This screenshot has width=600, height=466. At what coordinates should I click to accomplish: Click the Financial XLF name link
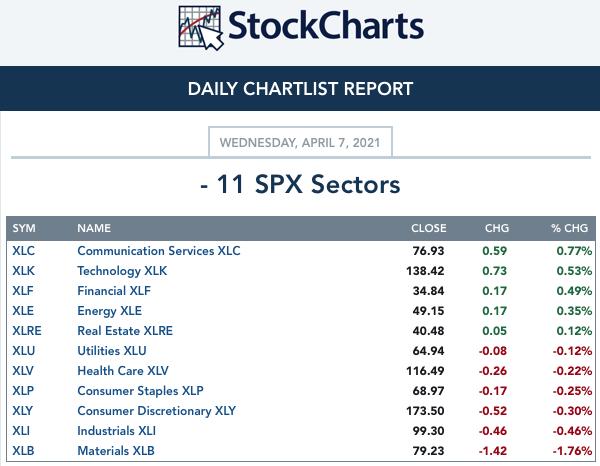click(x=114, y=290)
